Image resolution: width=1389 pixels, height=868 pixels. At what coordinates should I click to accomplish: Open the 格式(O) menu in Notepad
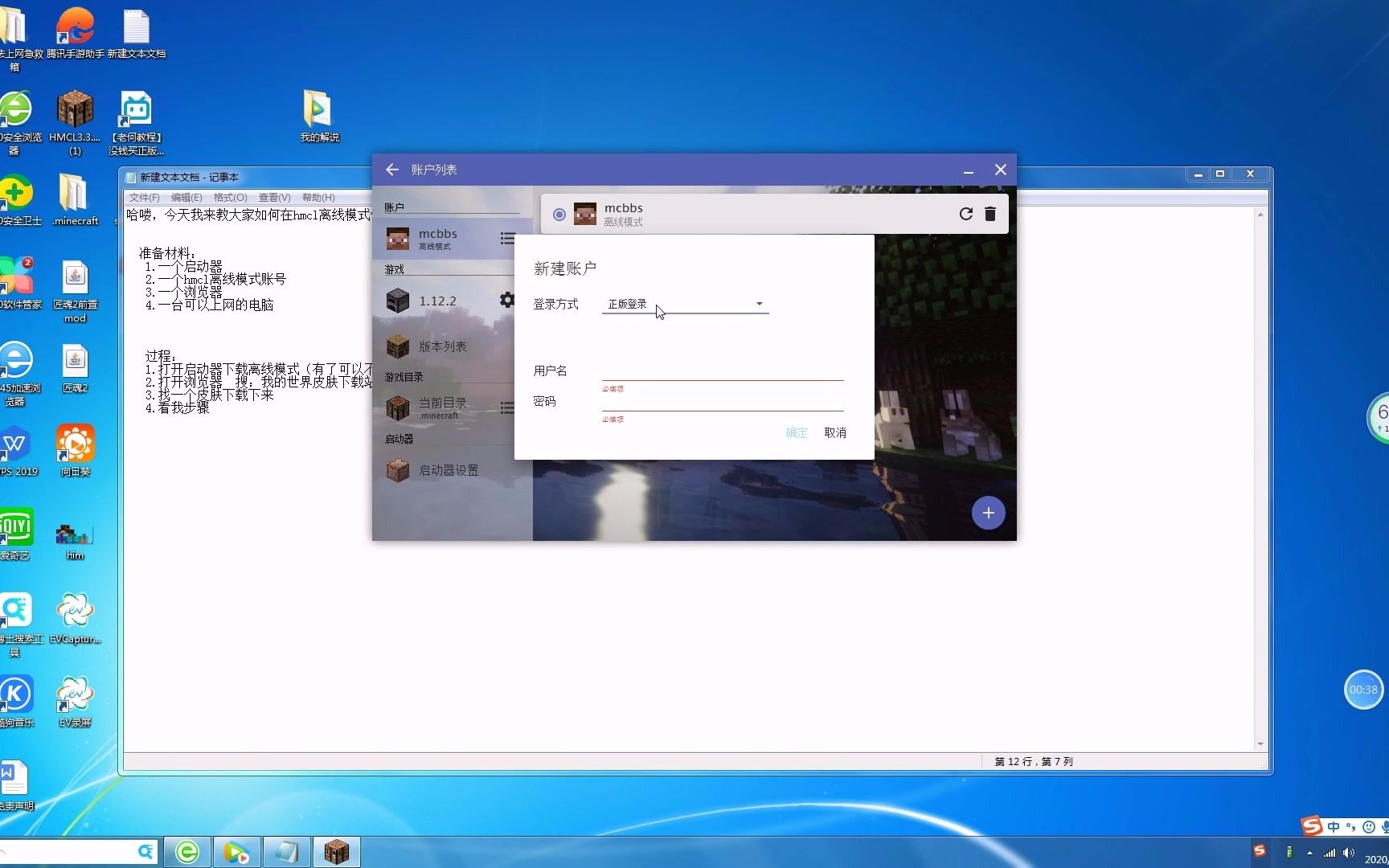pos(230,198)
